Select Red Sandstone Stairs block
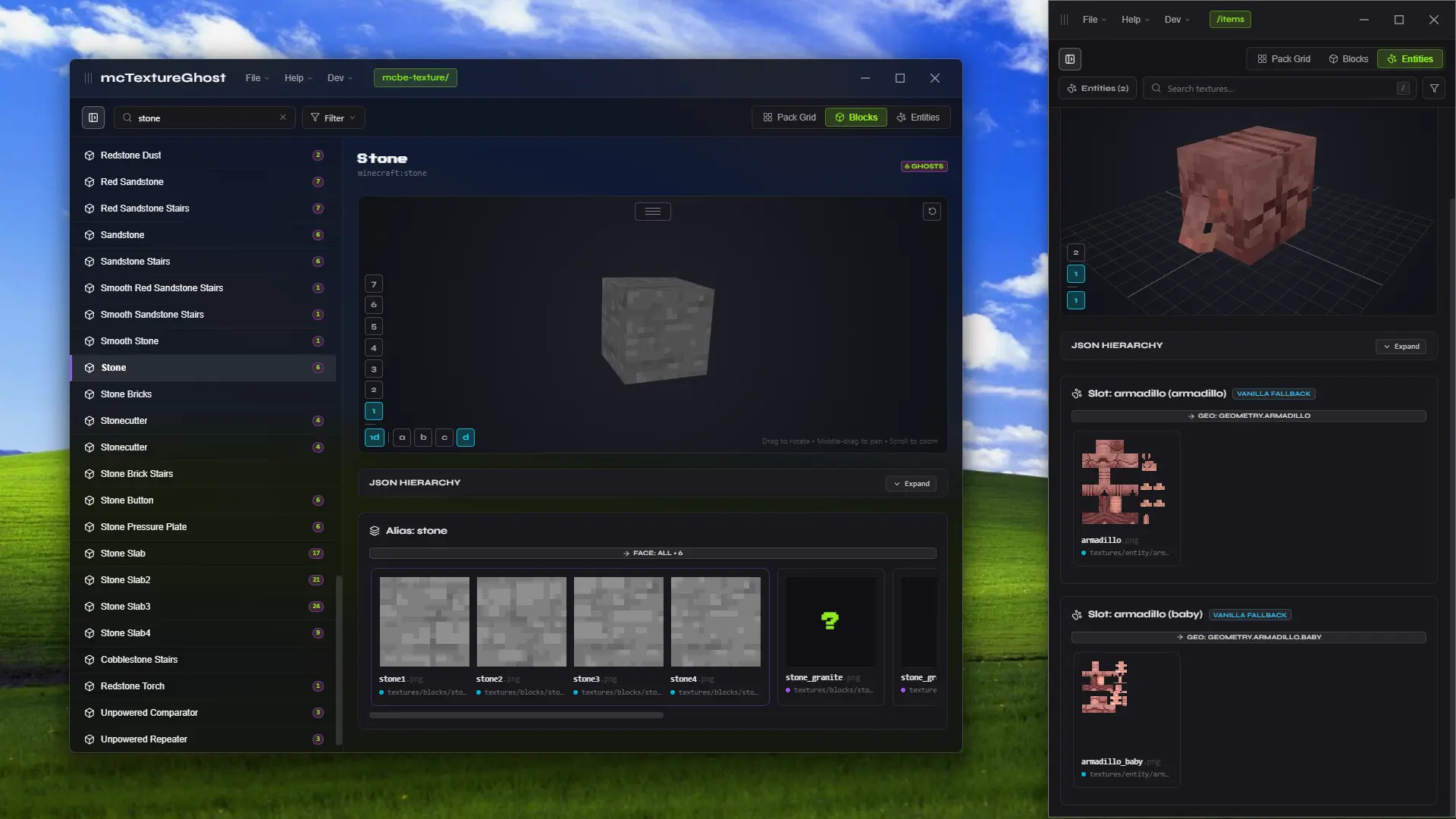 click(x=203, y=209)
